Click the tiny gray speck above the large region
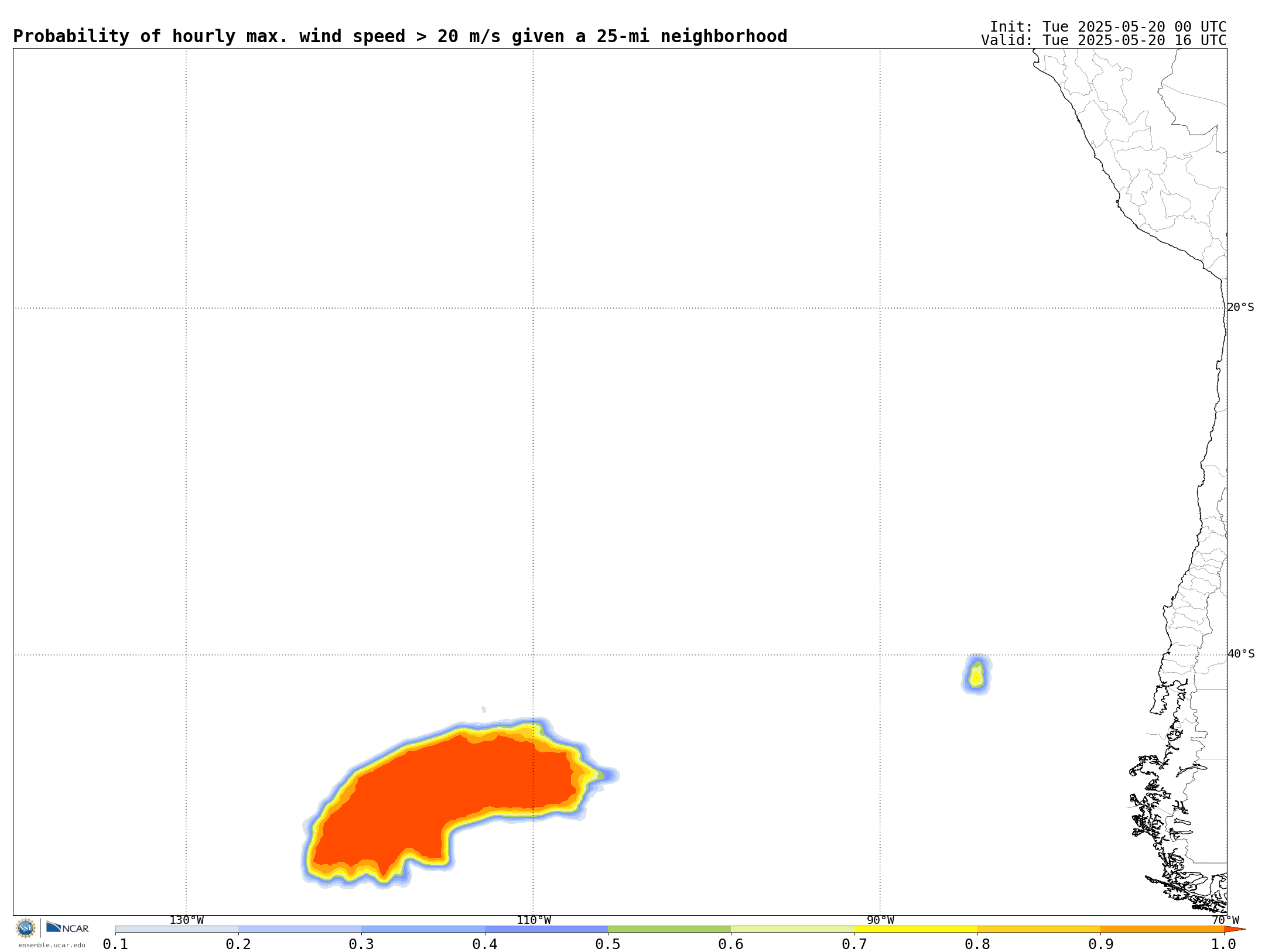Image resolution: width=1265 pixels, height=952 pixels. [x=484, y=710]
